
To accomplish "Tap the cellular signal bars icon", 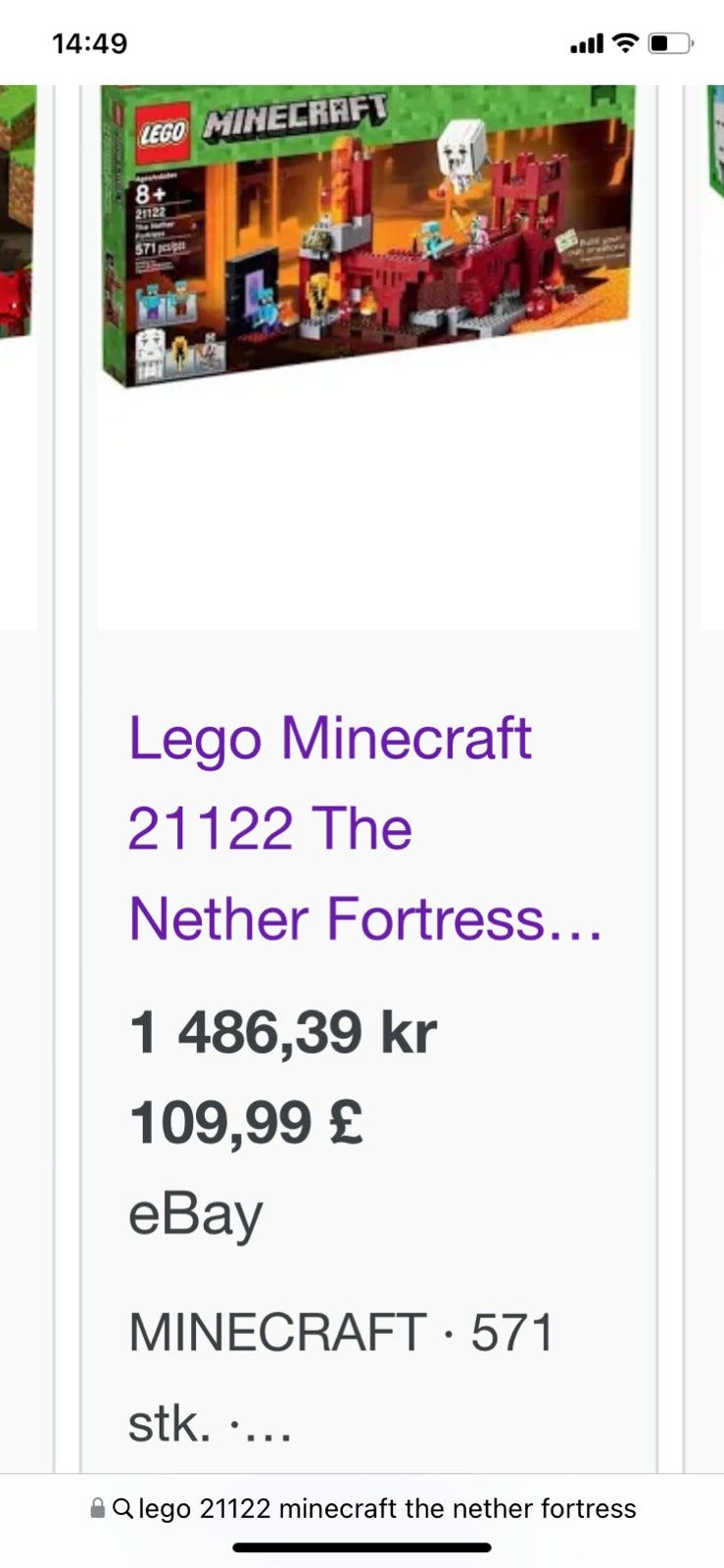I will tap(586, 44).
